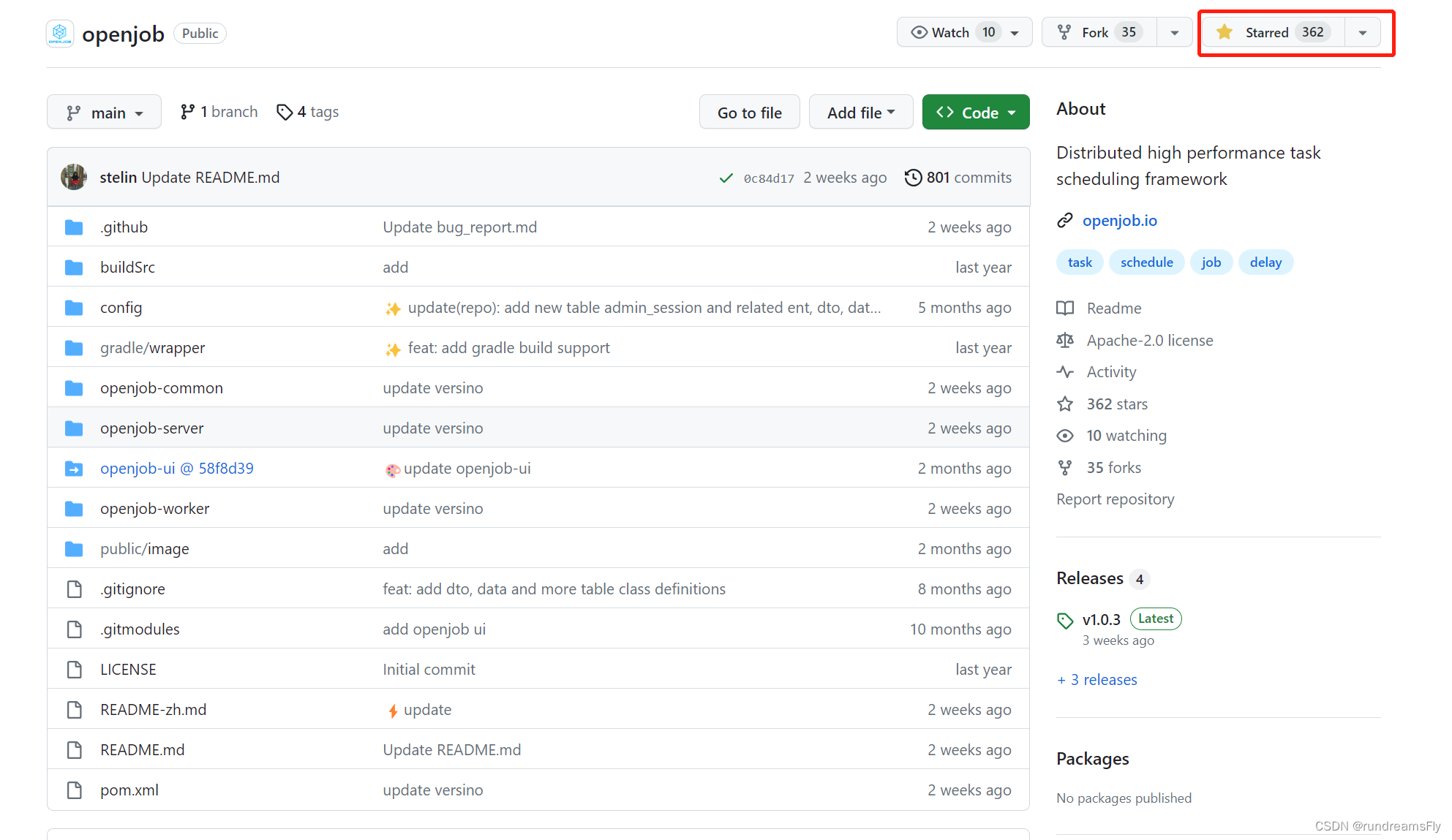View the 4 tags link

pyautogui.click(x=308, y=112)
